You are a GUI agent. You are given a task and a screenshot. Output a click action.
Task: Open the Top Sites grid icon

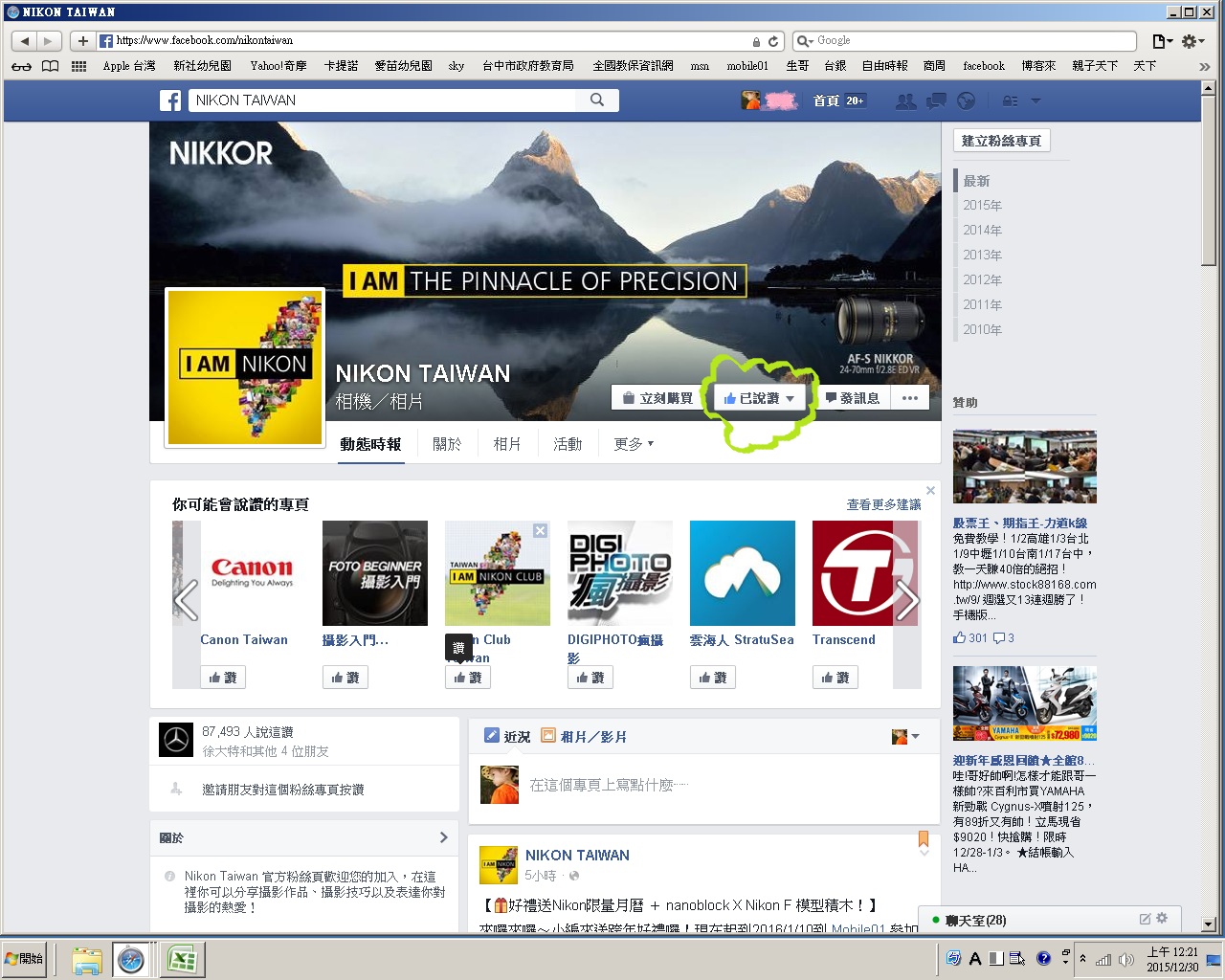click(x=78, y=66)
